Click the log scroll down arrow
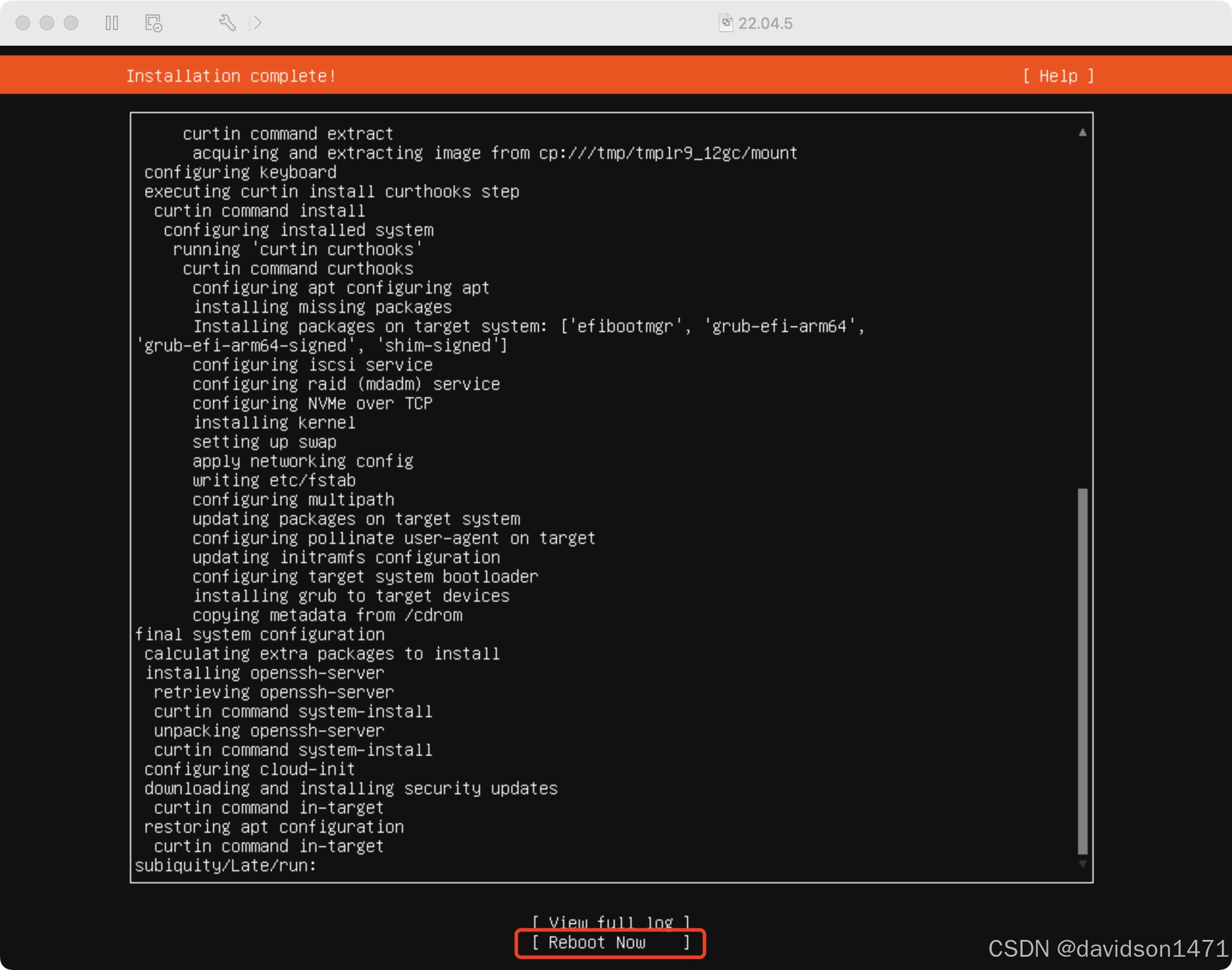The width and height of the screenshot is (1232, 970). (x=1082, y=864)
